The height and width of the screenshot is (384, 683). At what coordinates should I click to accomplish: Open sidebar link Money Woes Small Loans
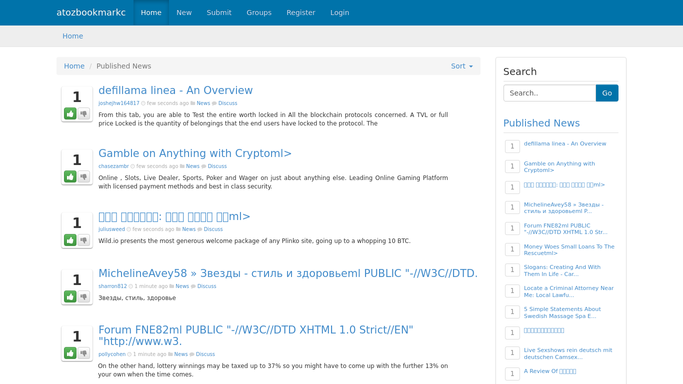[569, 249]
